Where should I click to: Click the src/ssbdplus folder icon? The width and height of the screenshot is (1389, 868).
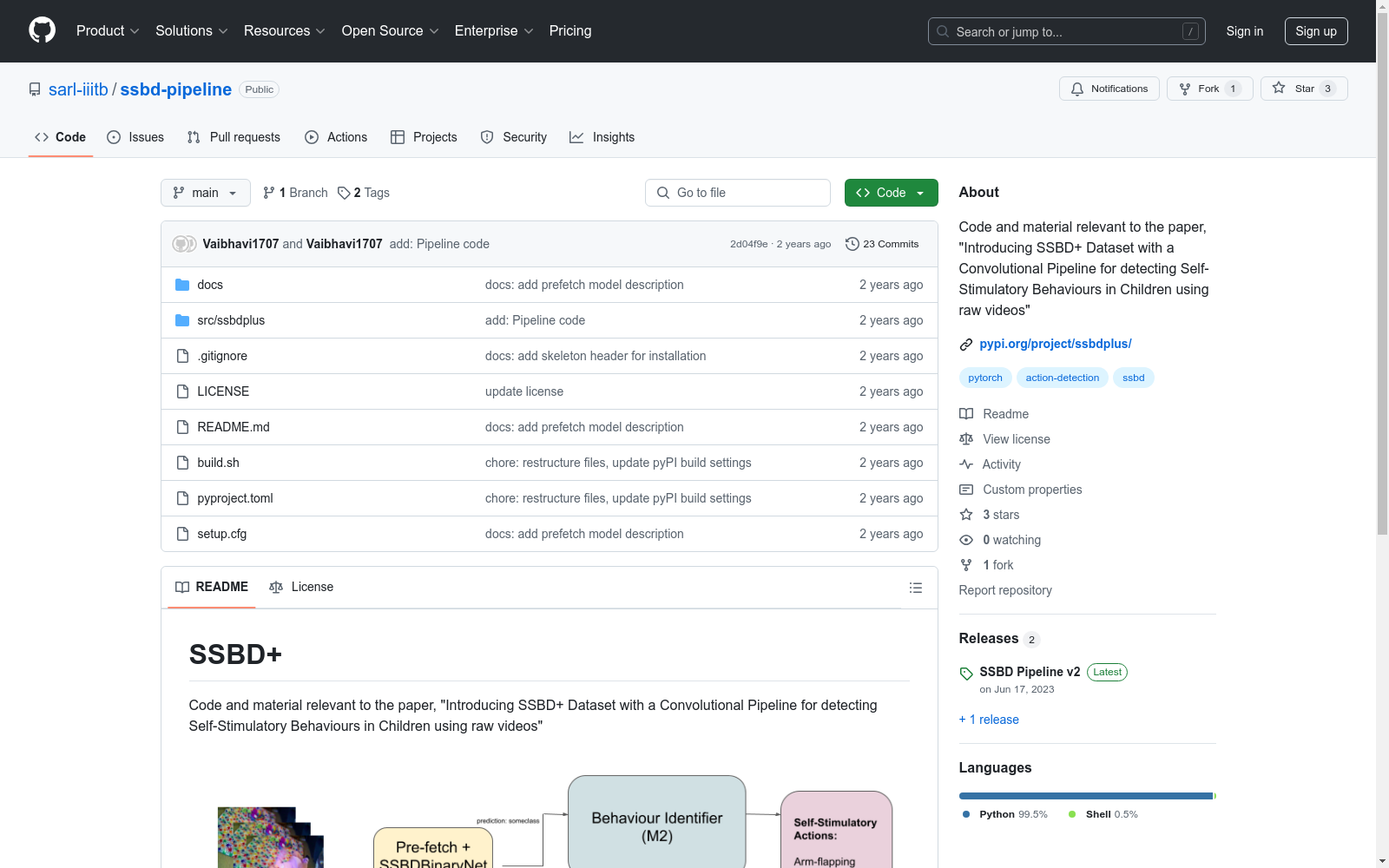coord(182,320)
